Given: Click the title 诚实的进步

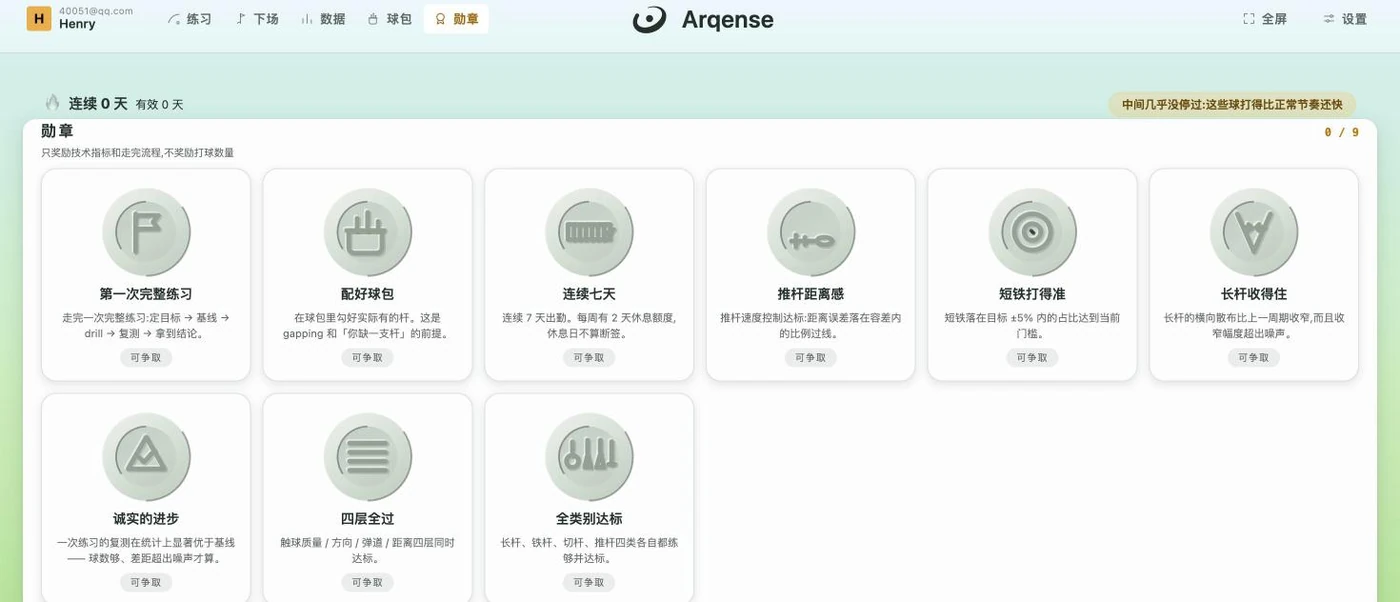Looking at the screenshot, I should coord(146,519).
